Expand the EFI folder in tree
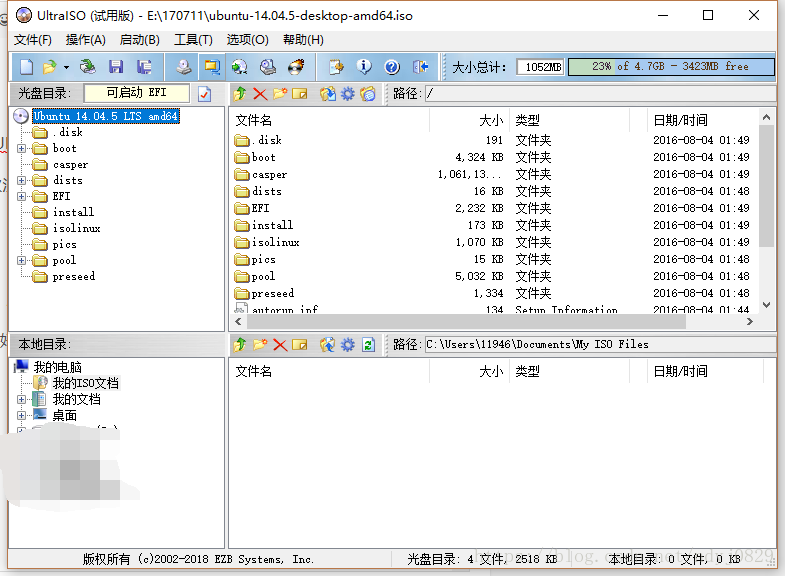Image resolution: width=785 pixels, height=576 pixels. (x=21, y=196)
